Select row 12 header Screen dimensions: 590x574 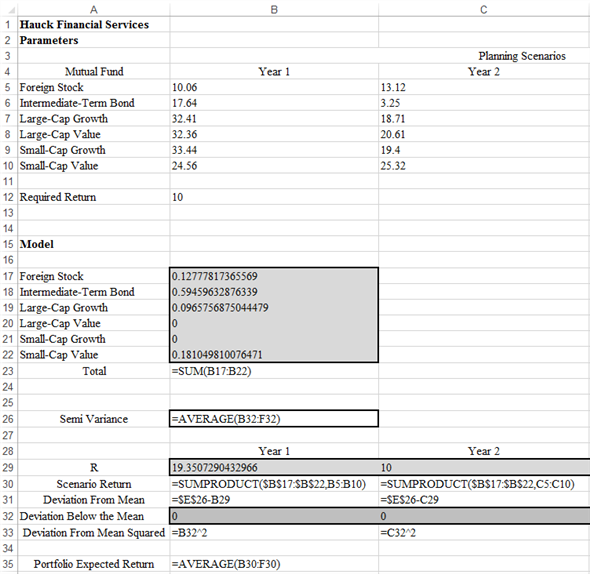(x=8, y=197)
